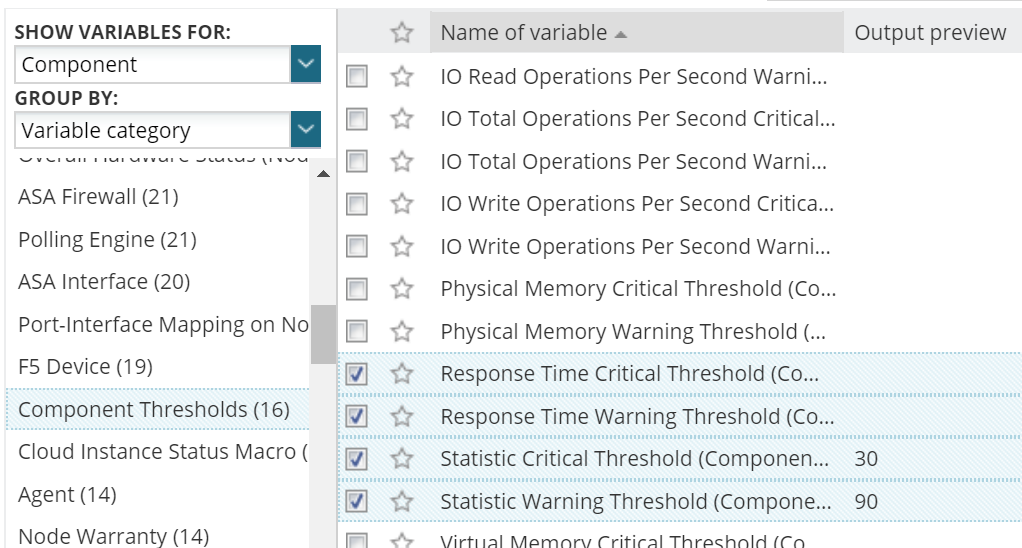Select the ASA Firewall (21) category

[x=98, y=197]
